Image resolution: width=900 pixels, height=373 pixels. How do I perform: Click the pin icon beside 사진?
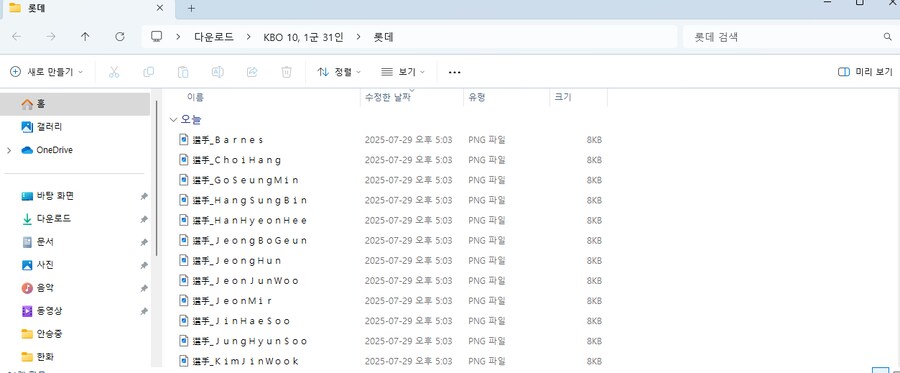coord(143,265)
